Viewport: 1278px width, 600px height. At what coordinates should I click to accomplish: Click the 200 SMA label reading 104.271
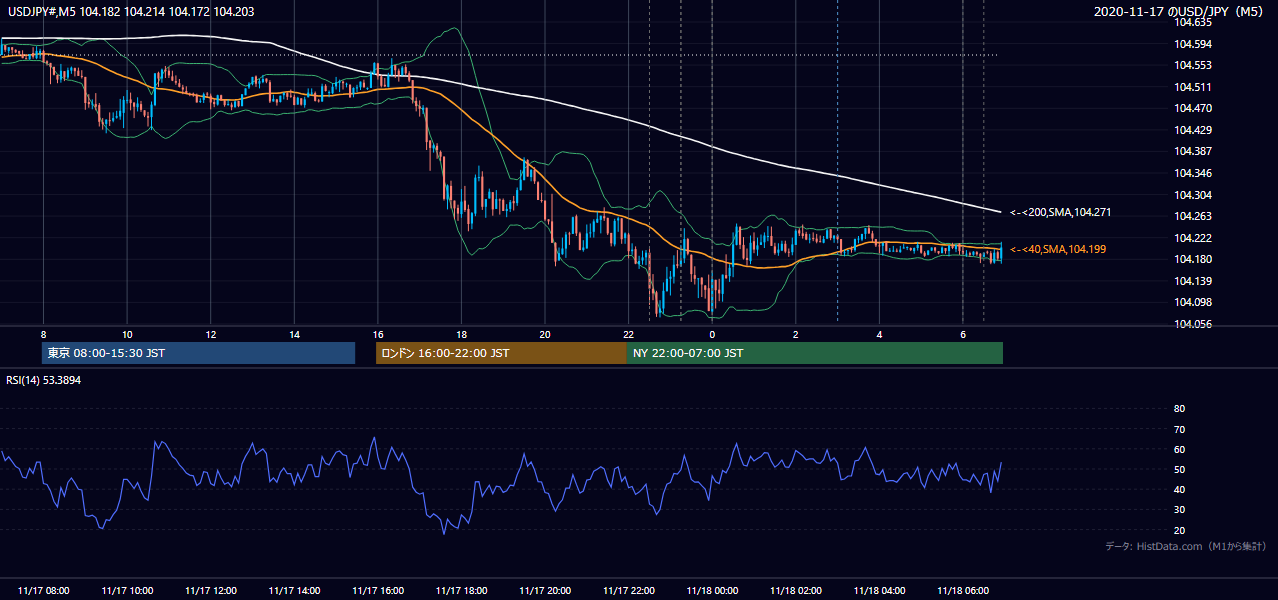click(1061, 212)
